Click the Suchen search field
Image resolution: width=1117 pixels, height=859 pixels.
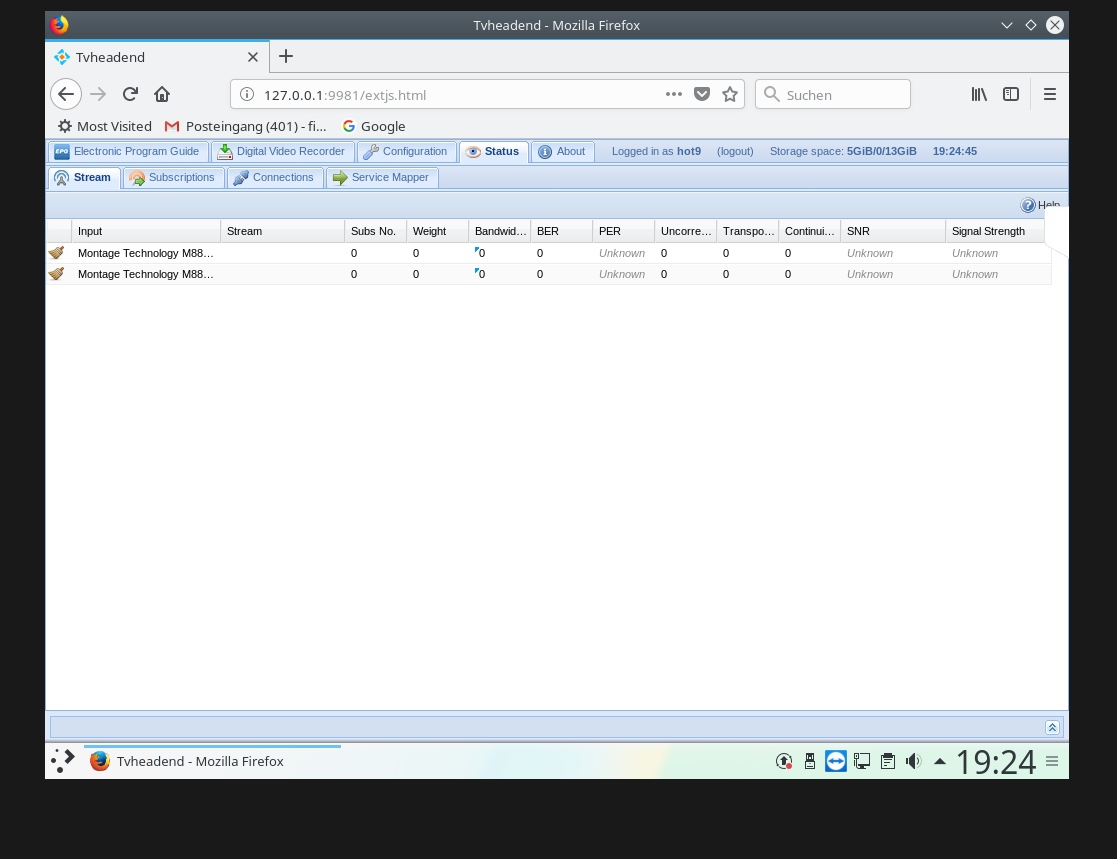point(833,94)
